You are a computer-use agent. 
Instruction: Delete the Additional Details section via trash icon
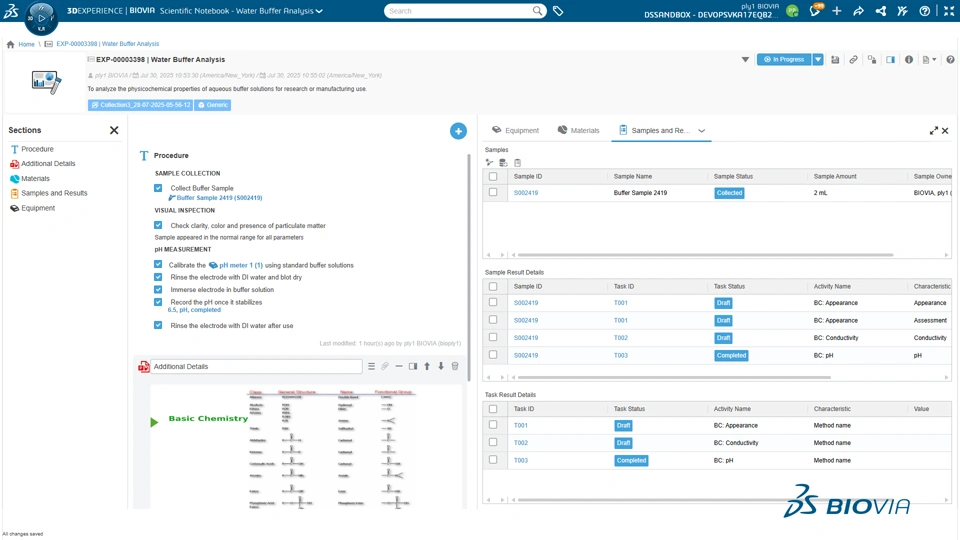point(455,367)
